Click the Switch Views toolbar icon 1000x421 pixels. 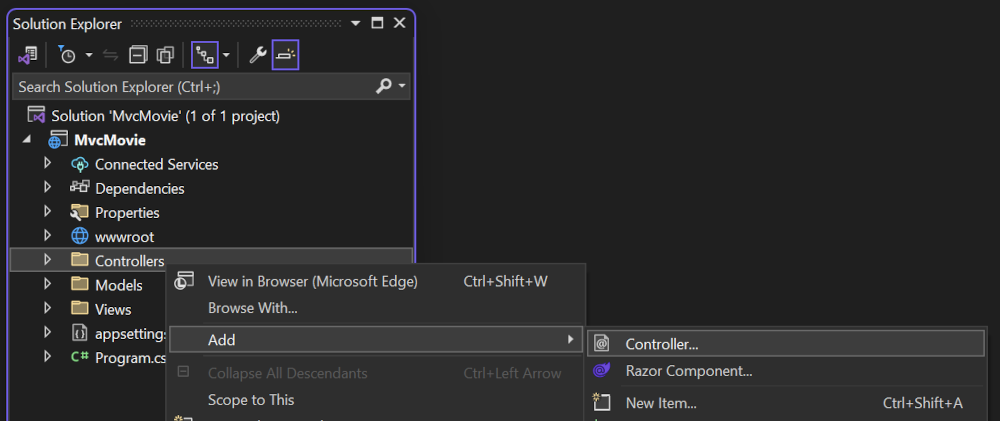pos(28,54)
